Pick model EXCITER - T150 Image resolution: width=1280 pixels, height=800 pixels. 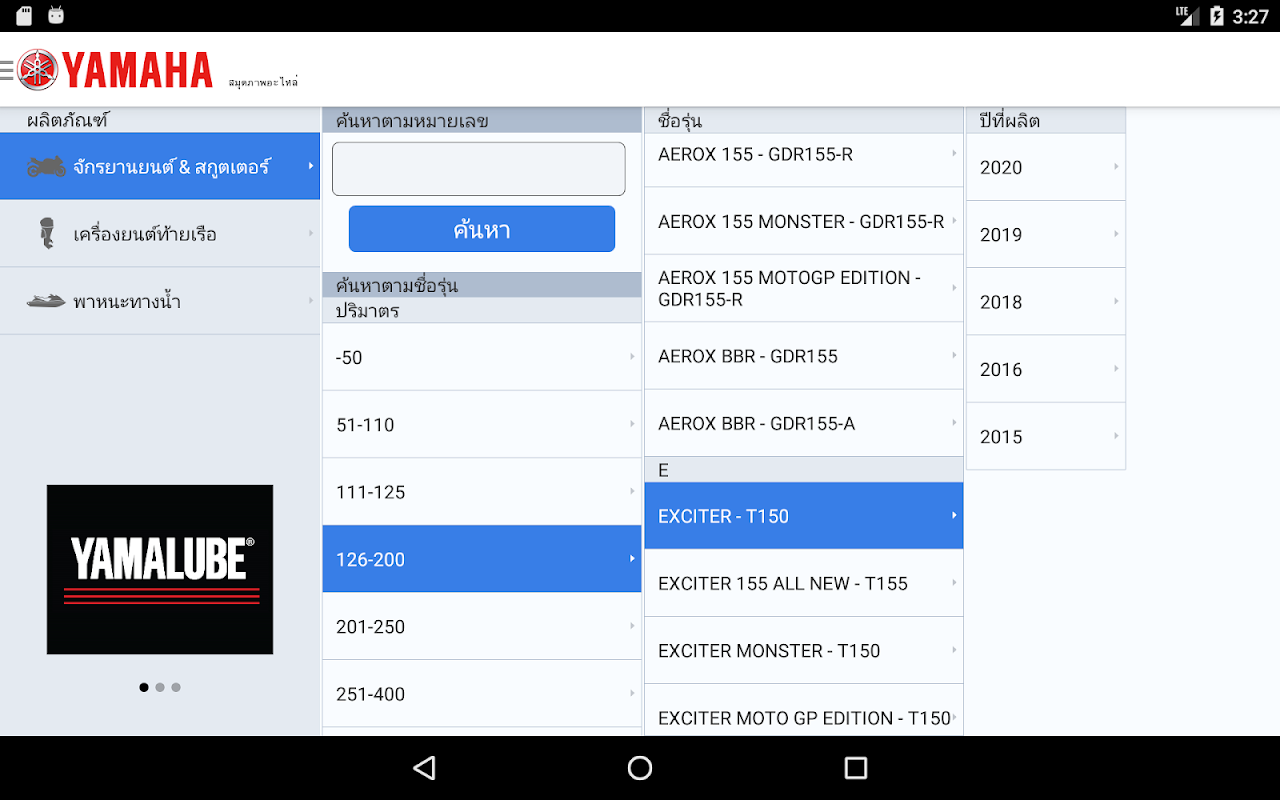coord(804,516)
